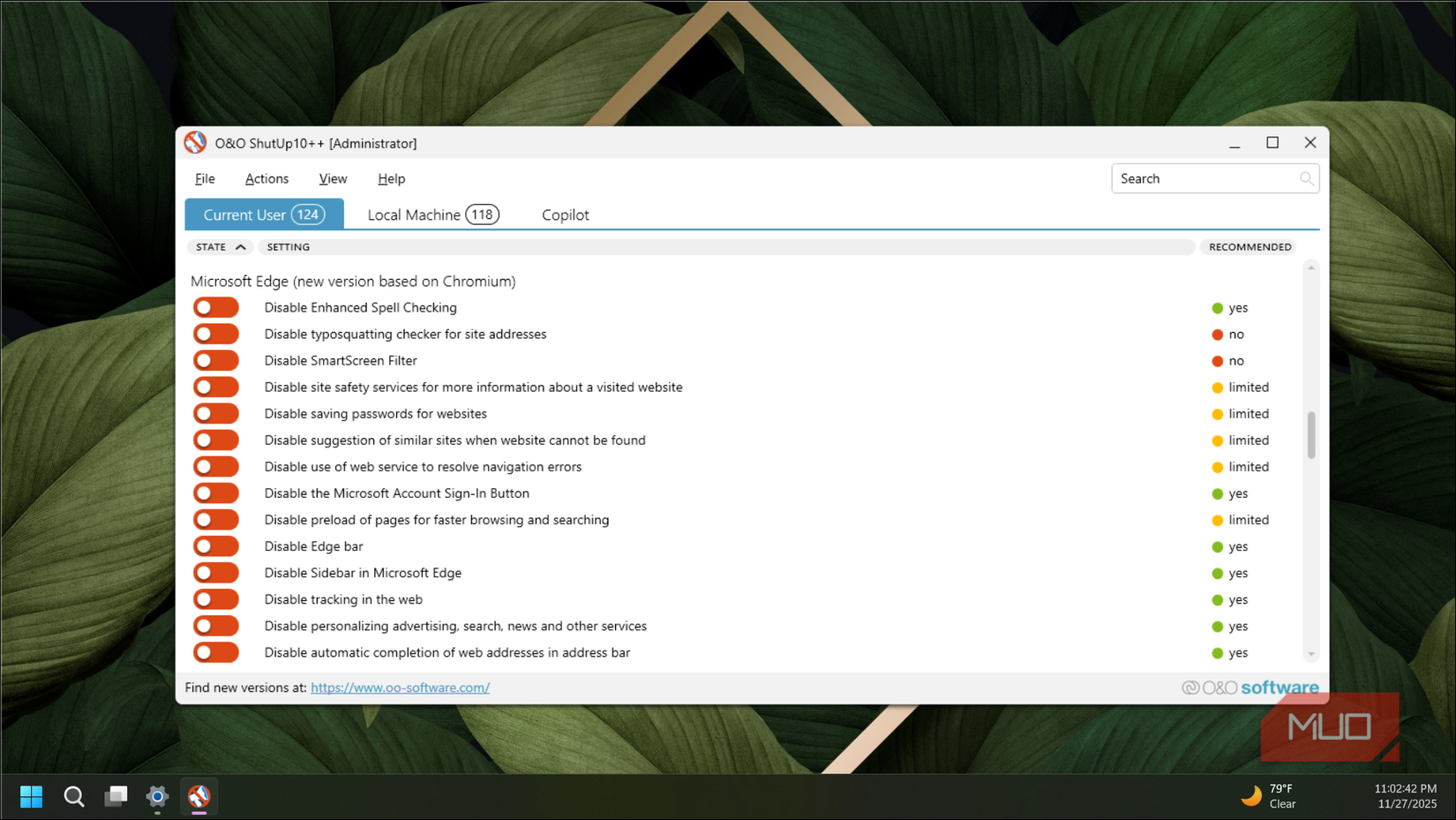Toggle Disable site safety services switch
Image resolution: width=1456 pixels, height=820 pixels.
point(216,387)
